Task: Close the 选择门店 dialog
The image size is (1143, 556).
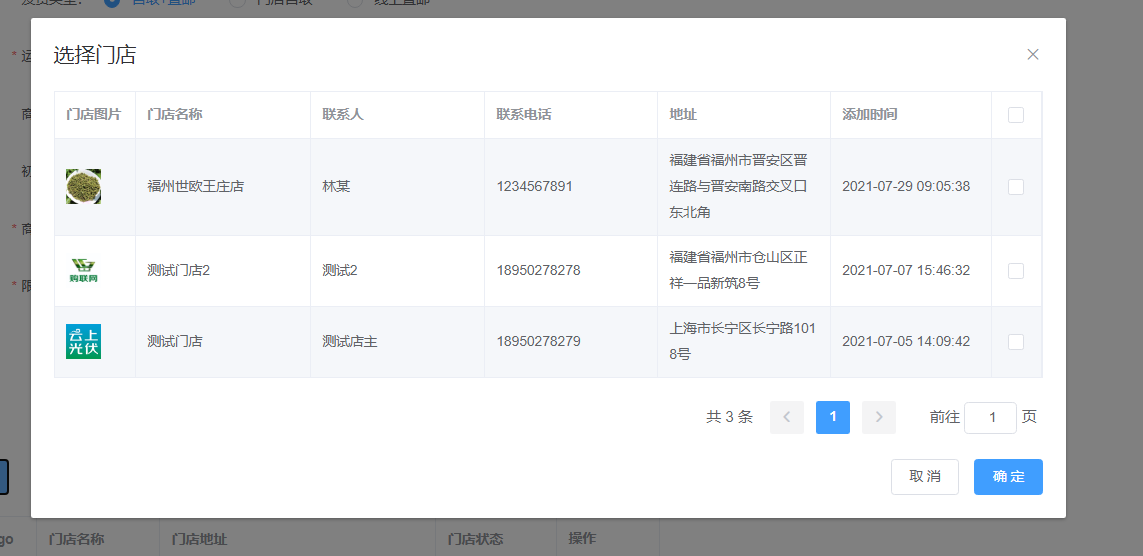Action: [x=1032, y=55]
